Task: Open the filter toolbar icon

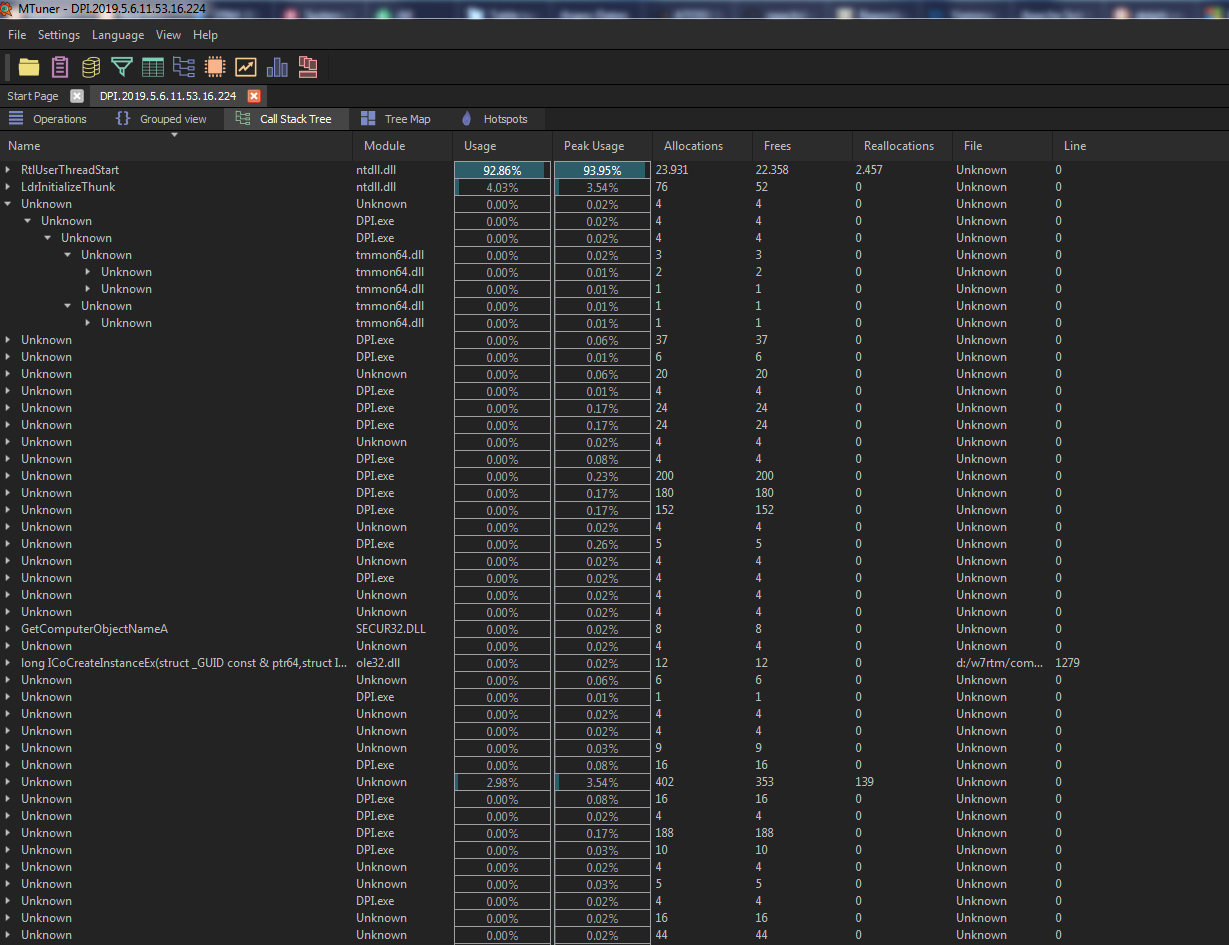Action: [122, 67]
